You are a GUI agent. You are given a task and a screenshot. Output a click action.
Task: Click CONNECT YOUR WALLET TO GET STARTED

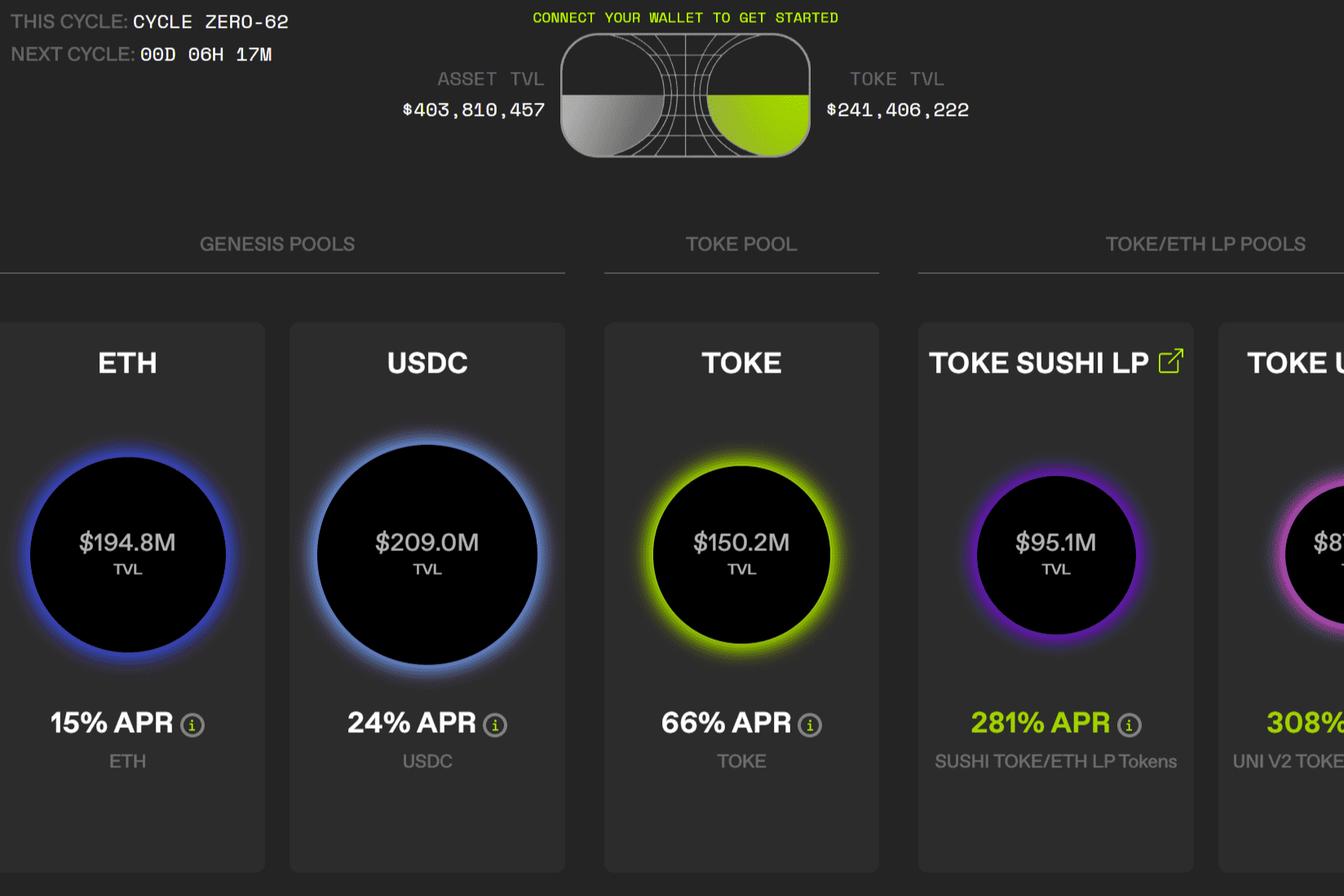(685, 17)
